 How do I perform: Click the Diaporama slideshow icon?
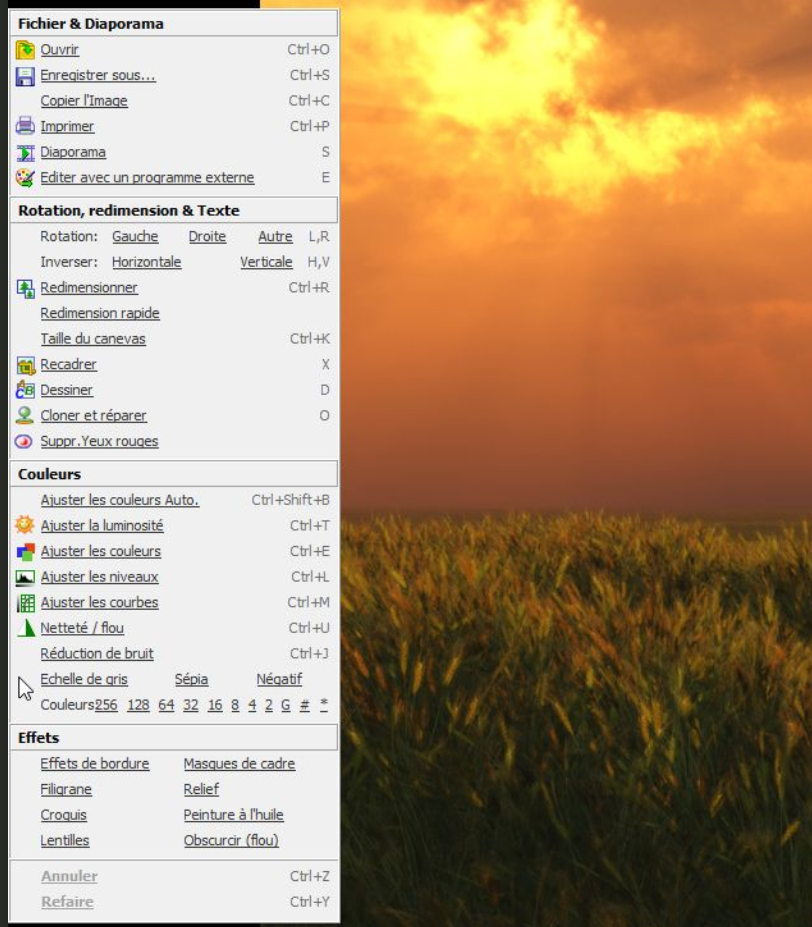click(x=25, y=153)
